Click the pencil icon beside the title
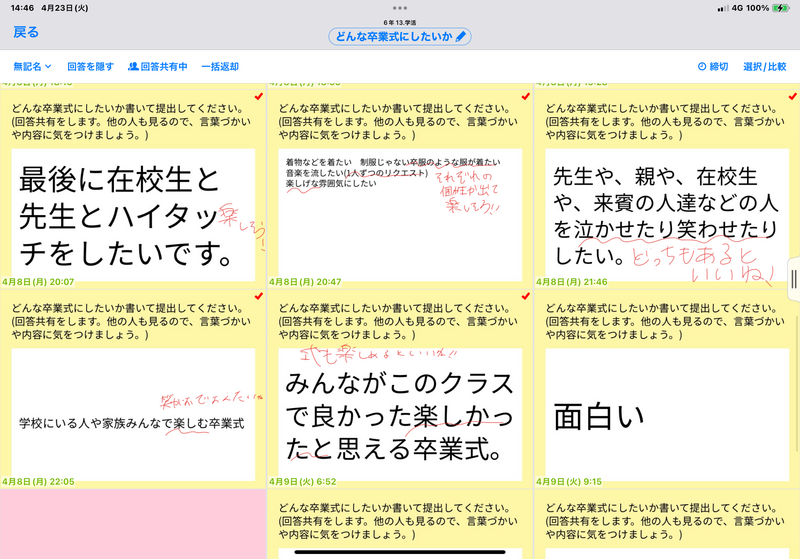800x559 pixels. 461,36
